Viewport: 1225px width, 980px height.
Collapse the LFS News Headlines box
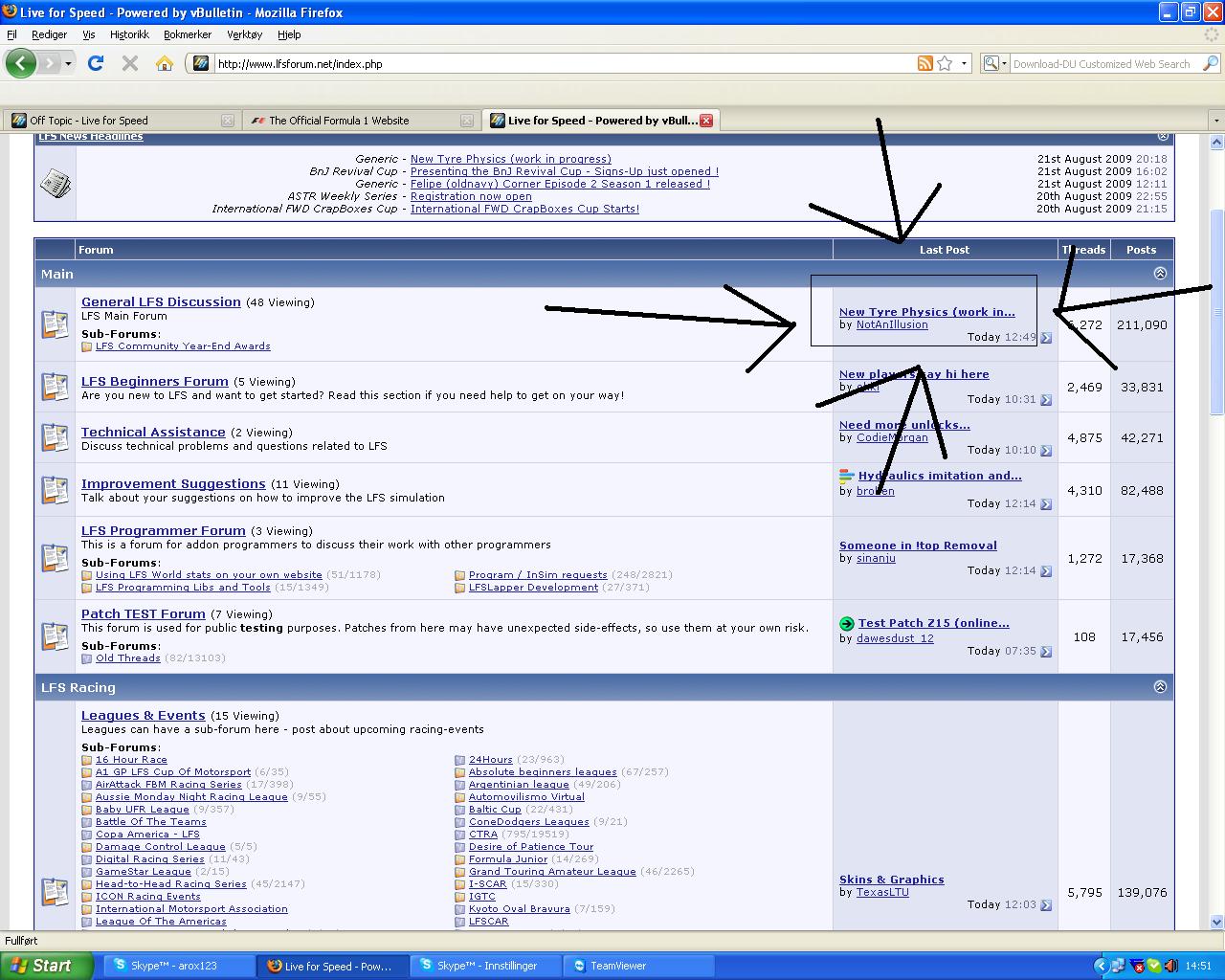pyautogui.click(x=1163, y=137)
